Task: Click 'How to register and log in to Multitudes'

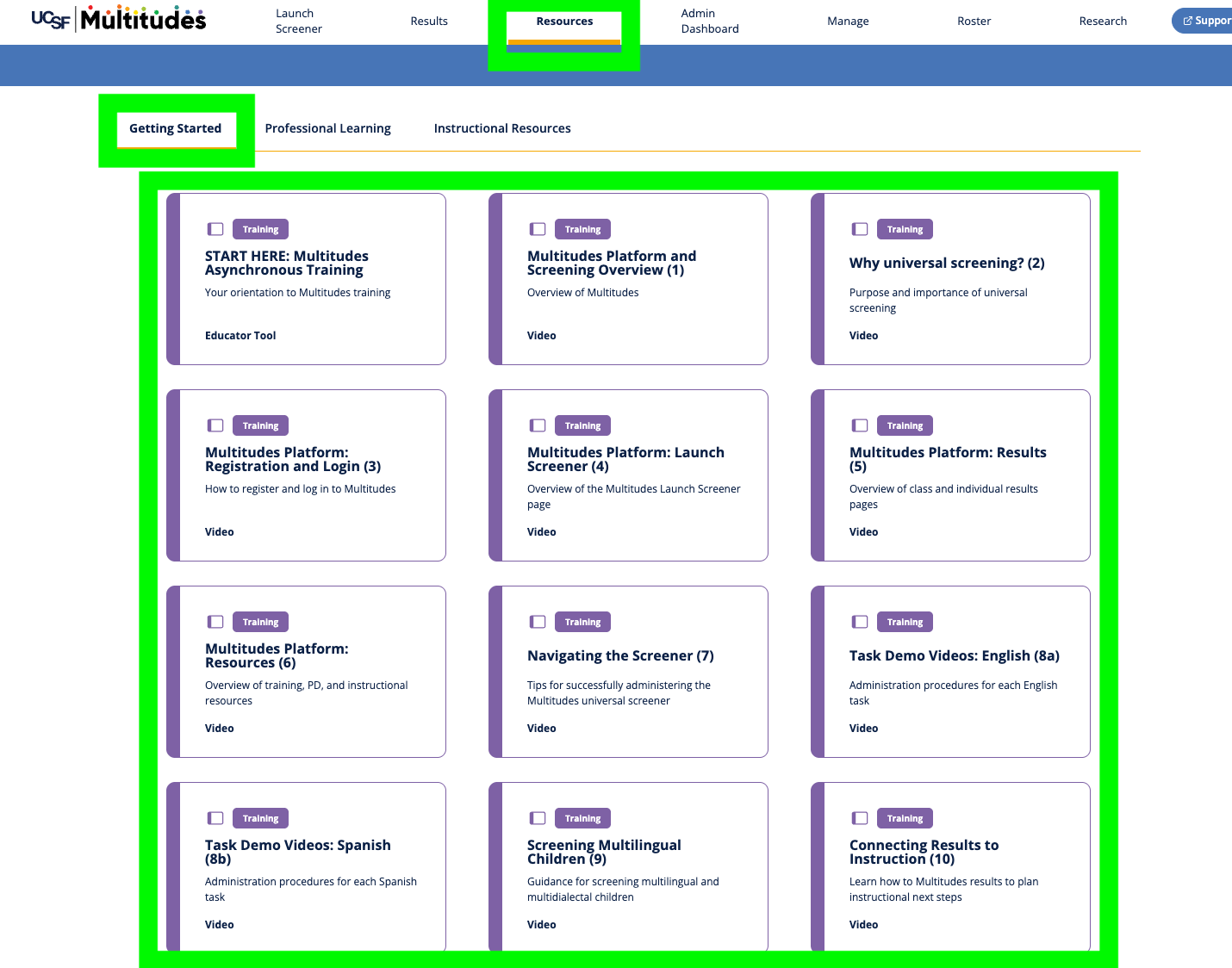Action: point(300,489)
